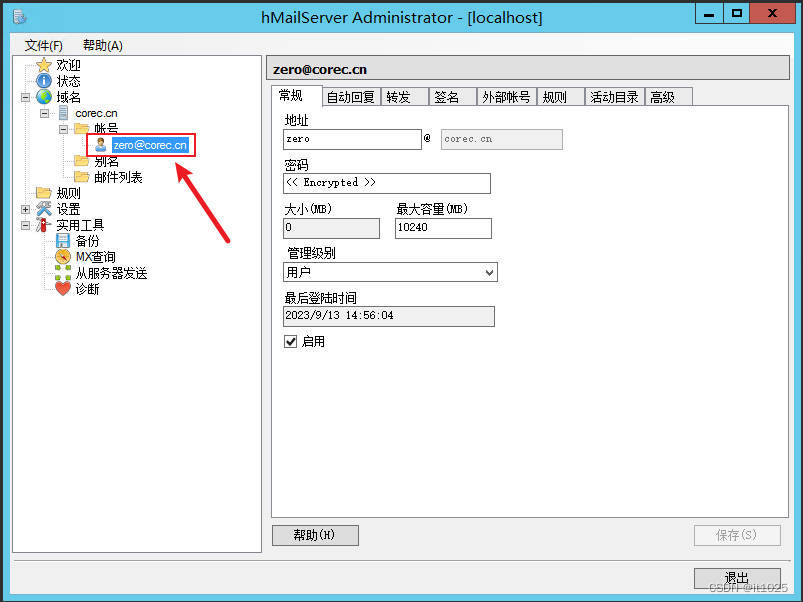Click the floppy disk icon beside 备份
The width and height of the screenshot is (803, 602).
pyautogui.click(x=63, y=241)
